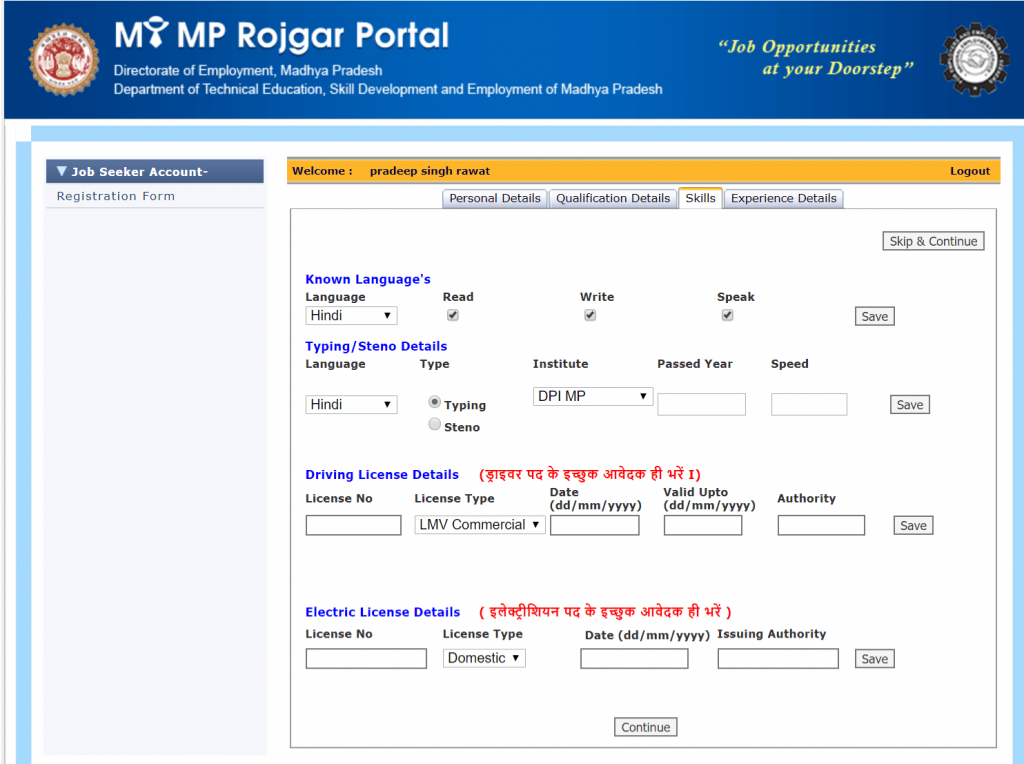Click the Electric License Details heading
The image size is (1024, 764).
click(383, 612)
